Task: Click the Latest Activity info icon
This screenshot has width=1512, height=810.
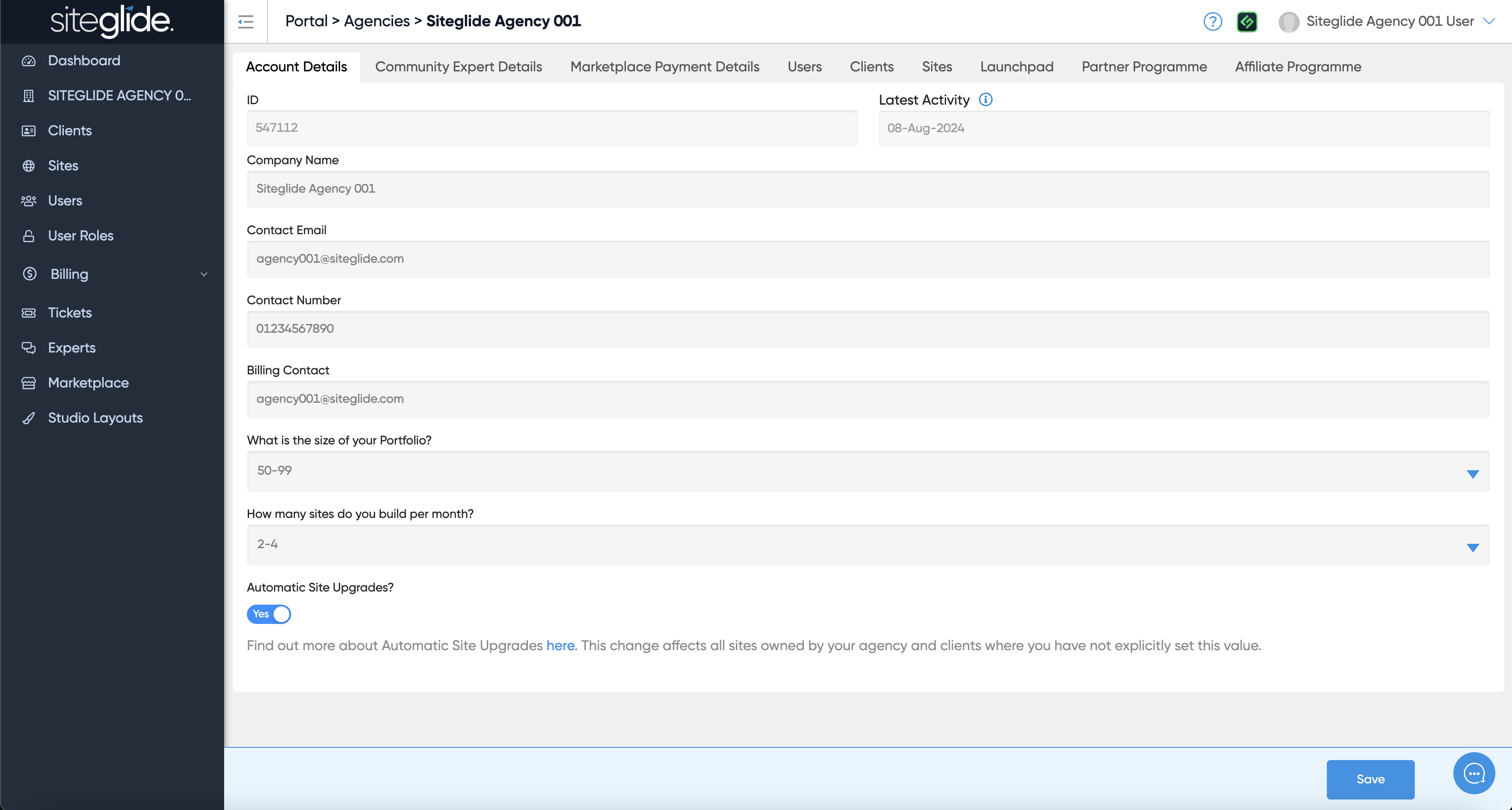Action: click(985, 100)
